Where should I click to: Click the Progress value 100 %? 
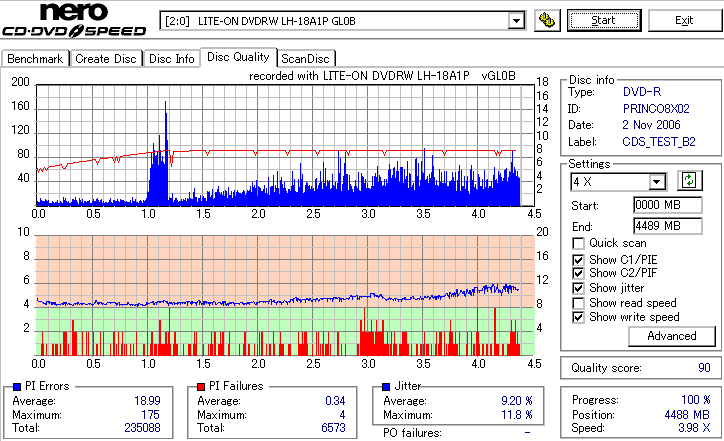[x=696, y=400]
